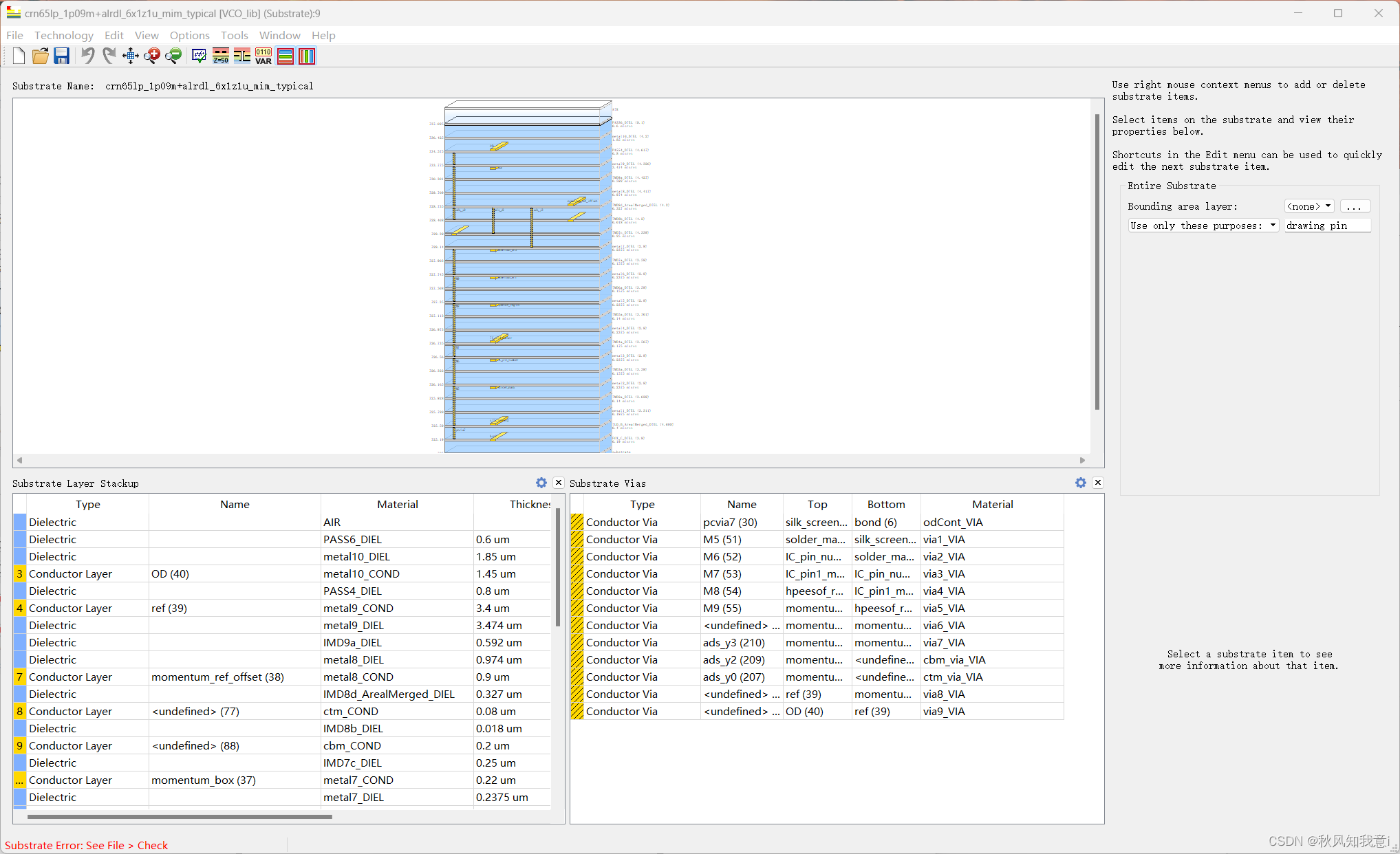Run the substrate check icon
The width and height of the screenshot is (1400, 854).
point(199,56)
